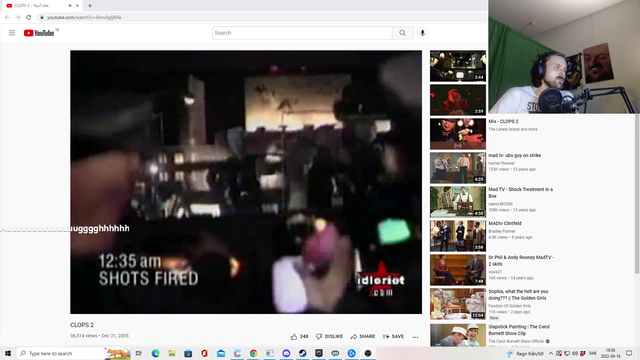The width and height of the screenshot is (640, 360).
Task: Focus the YouTube search box
Action: (x=302, y=33)
